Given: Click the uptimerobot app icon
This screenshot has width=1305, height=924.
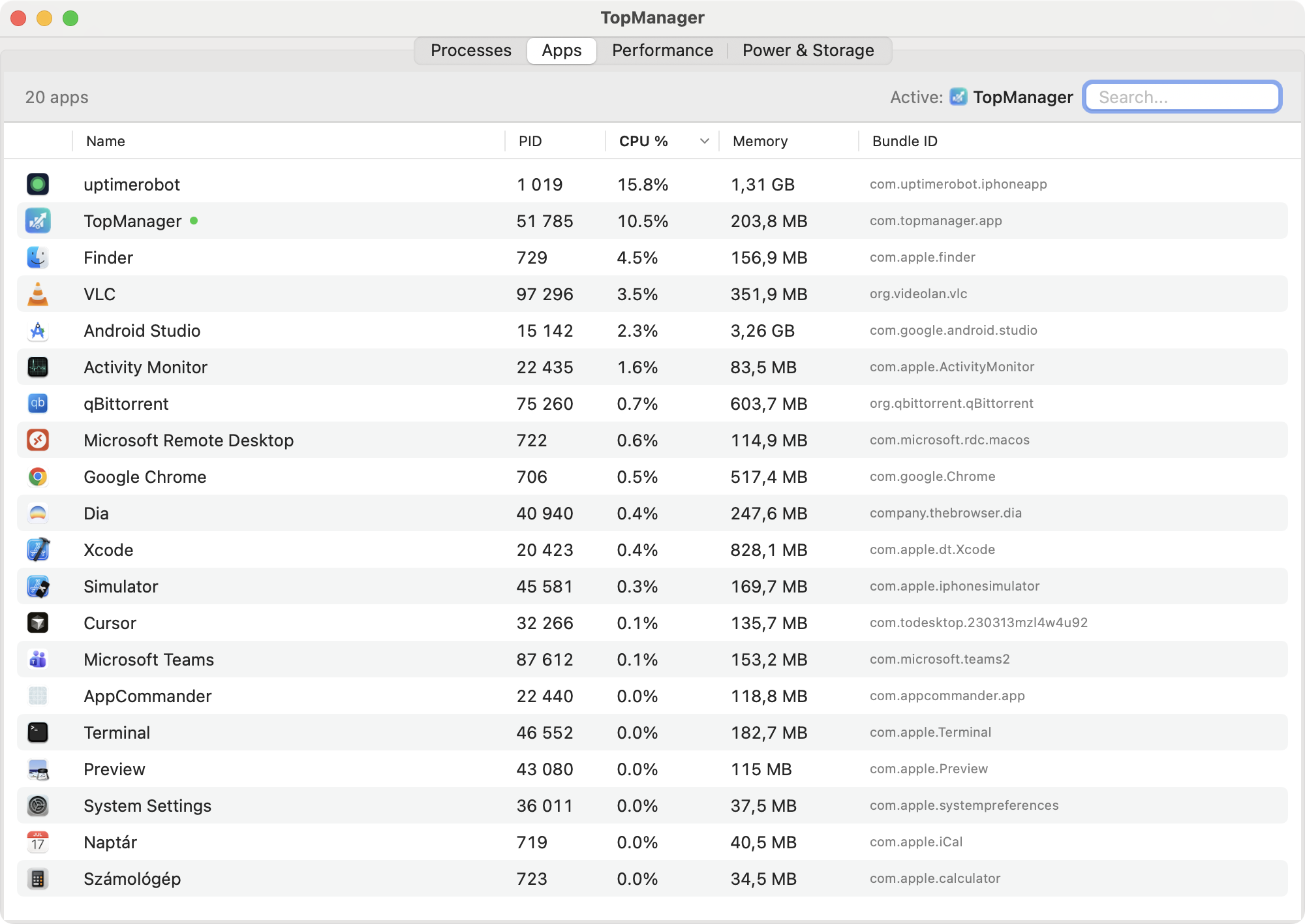Looking at the screenshot, I should tap(38, 185).
